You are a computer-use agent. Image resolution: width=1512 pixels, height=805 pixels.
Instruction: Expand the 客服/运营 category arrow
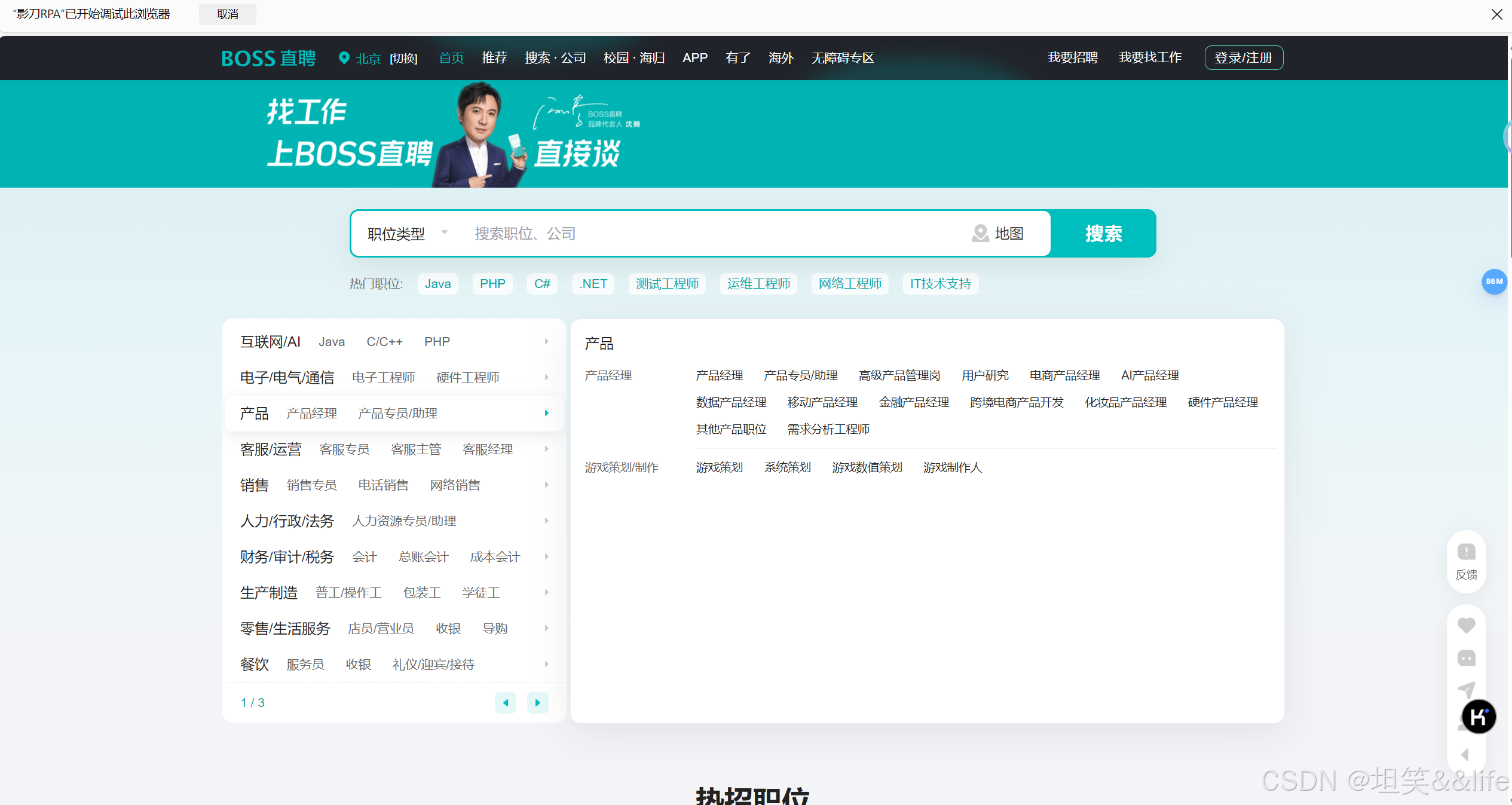tap(546, 449)
